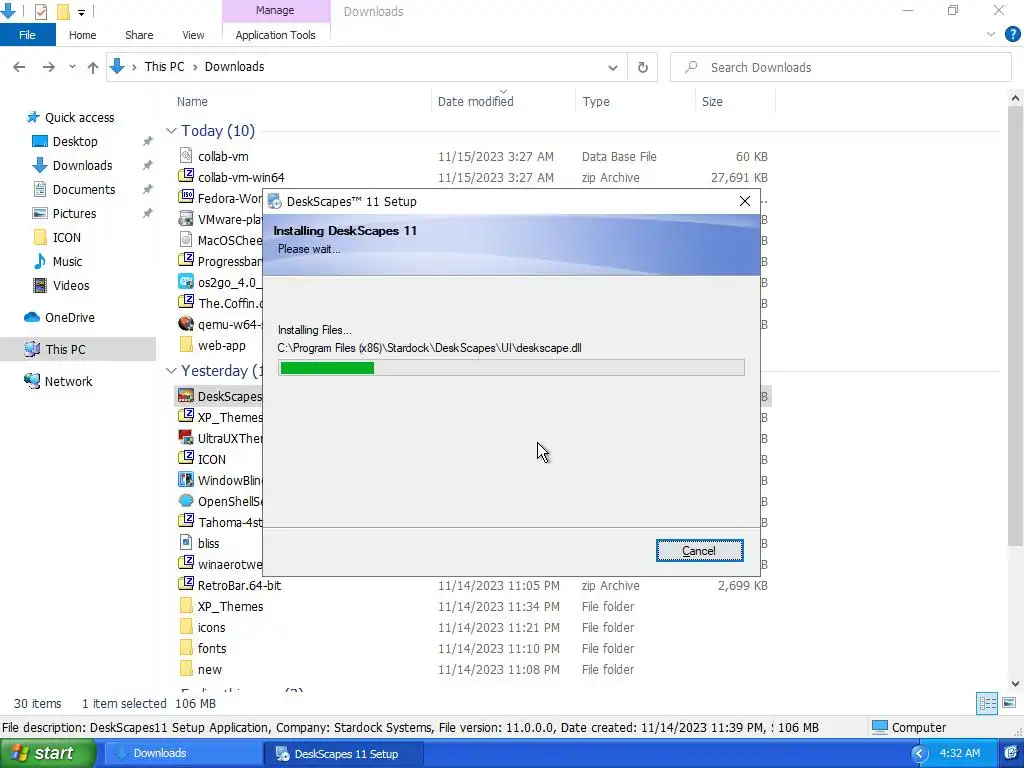Screen dimensions: 1024x768
Task: Activate DeskScapes 11 Setup taskbar button
Action: [344, 753]
